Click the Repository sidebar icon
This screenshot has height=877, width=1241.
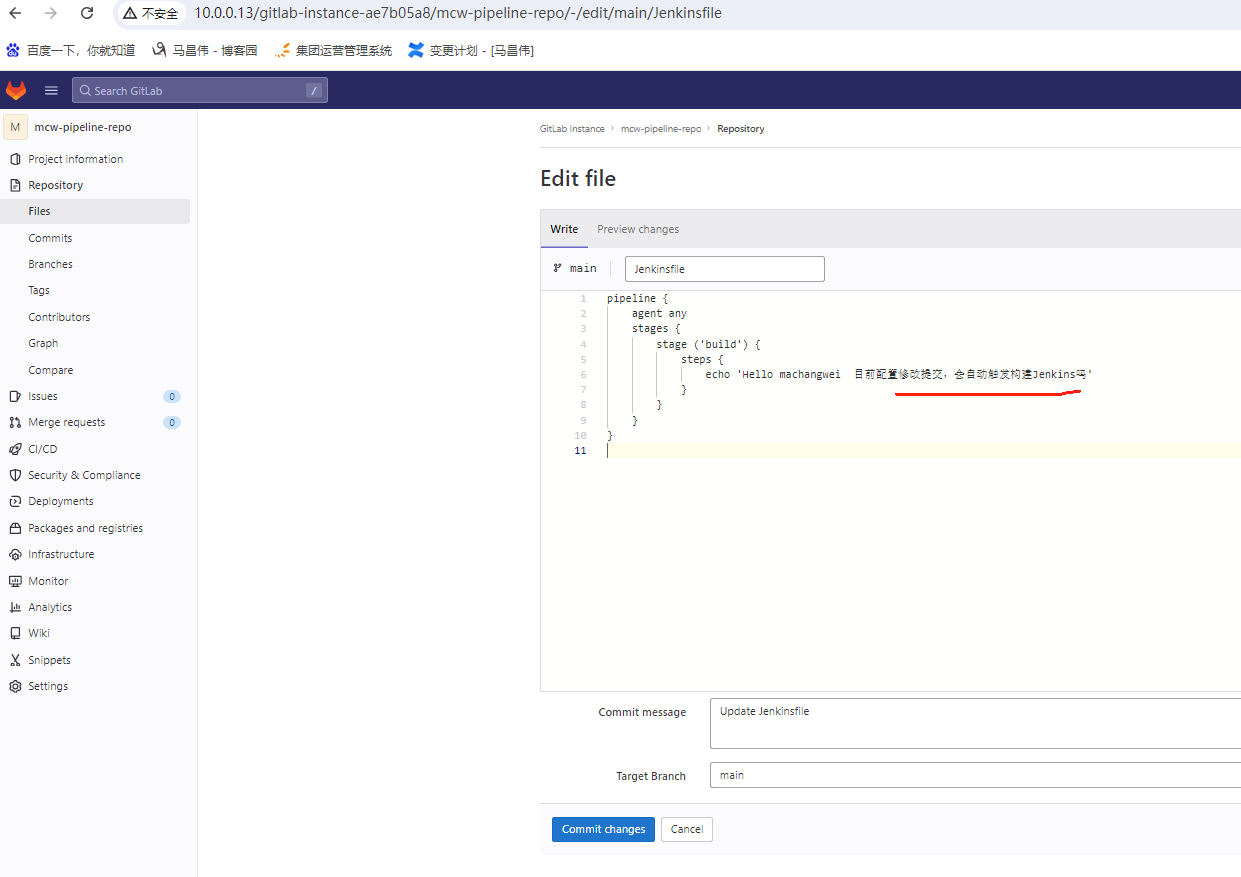(x=15, y=185)
